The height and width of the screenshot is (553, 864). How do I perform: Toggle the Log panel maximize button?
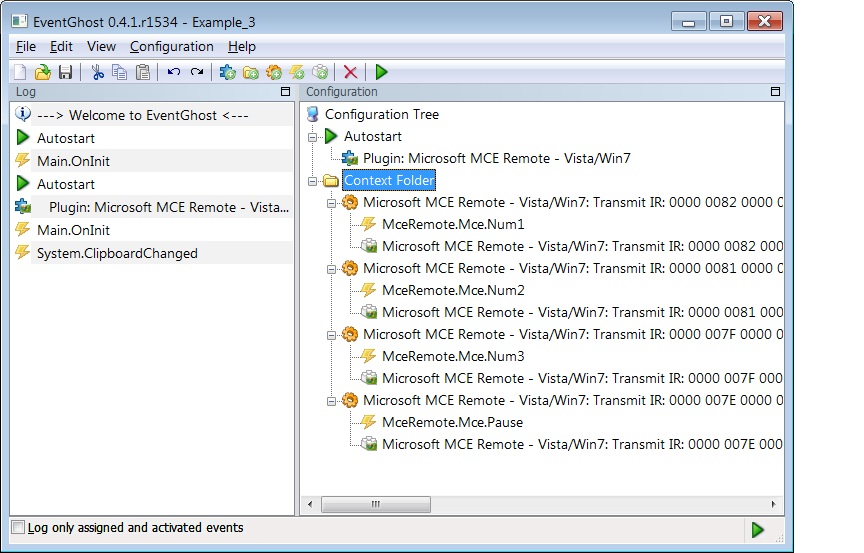(285, 91)
